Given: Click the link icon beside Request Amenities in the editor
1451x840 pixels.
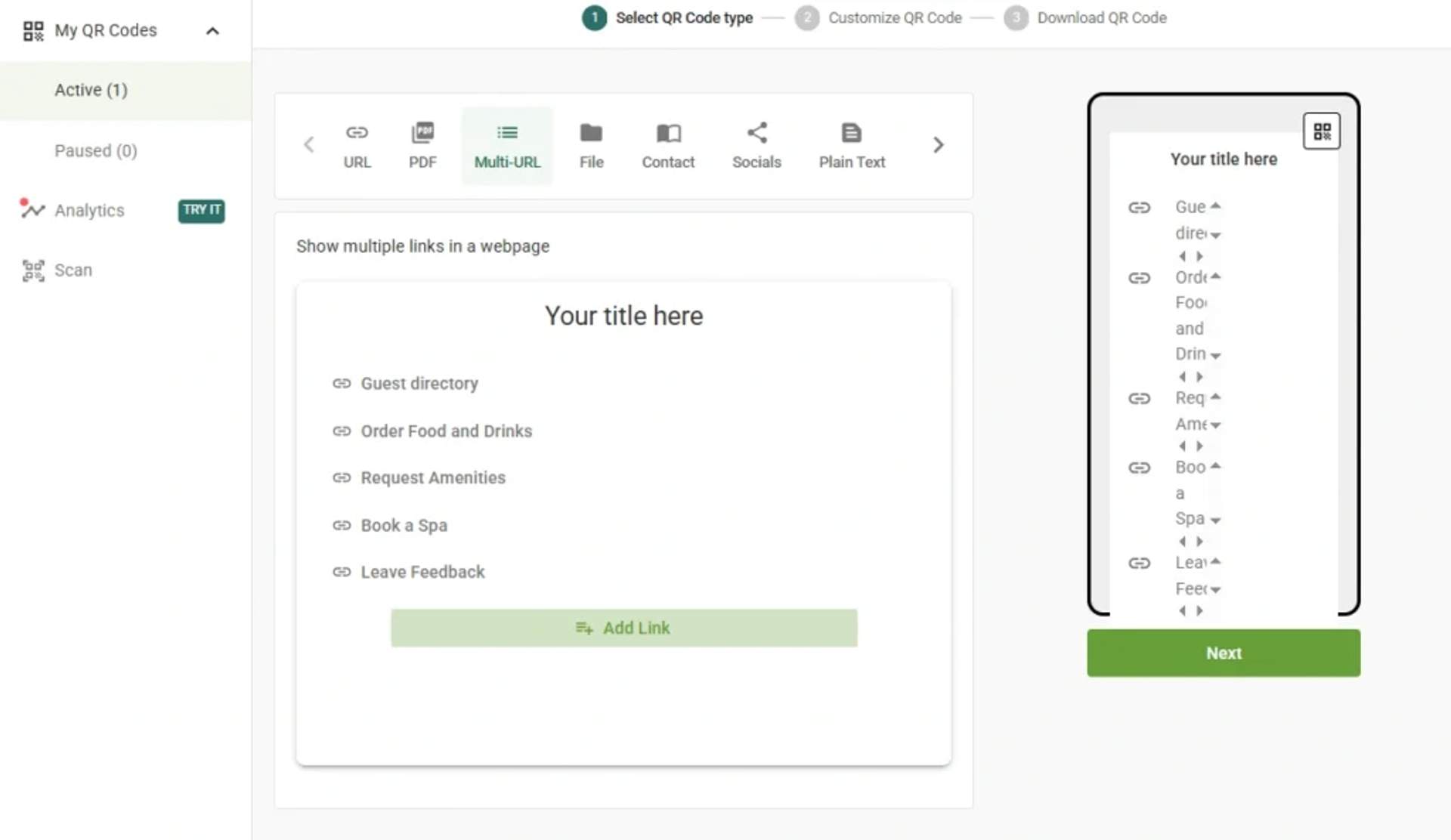Looking at the screenshot, I should (342, 477).
